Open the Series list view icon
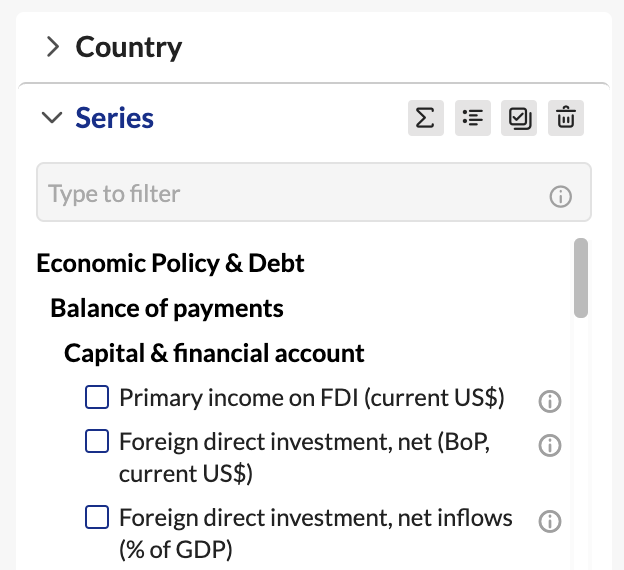Image resolution: width=624 pixels, height=570 pixels. coord(473,118)
